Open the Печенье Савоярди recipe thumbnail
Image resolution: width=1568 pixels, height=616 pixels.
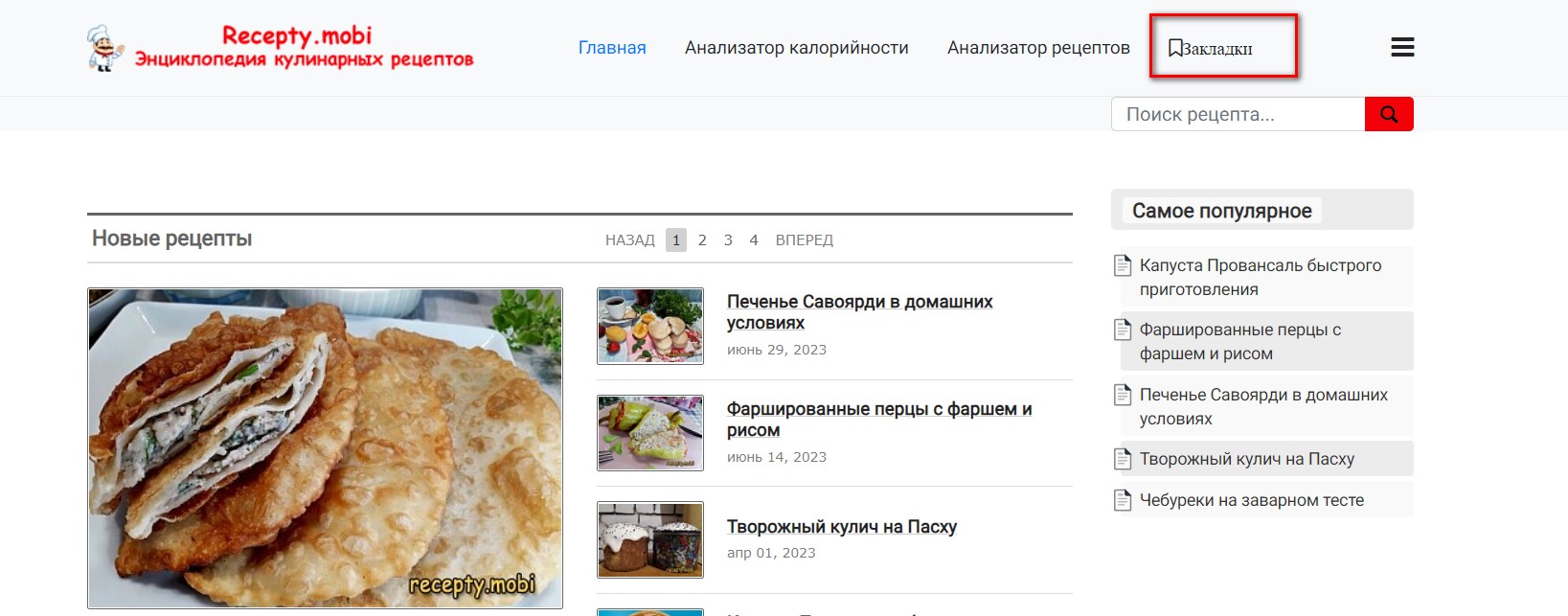pyautogui.click(x=650, y=326)
